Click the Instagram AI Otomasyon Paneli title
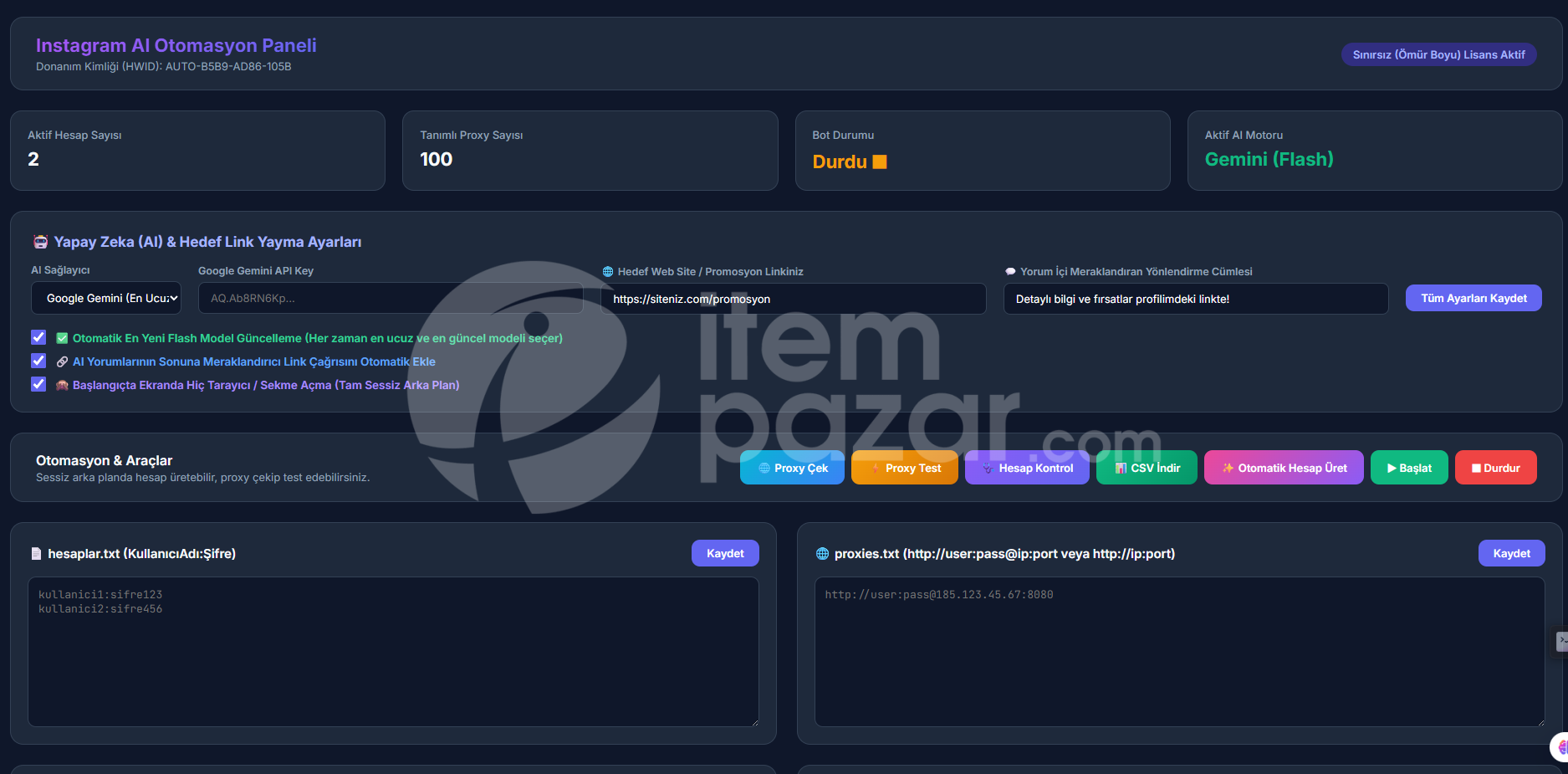The image size is (1568, 774). click(176, 45)
